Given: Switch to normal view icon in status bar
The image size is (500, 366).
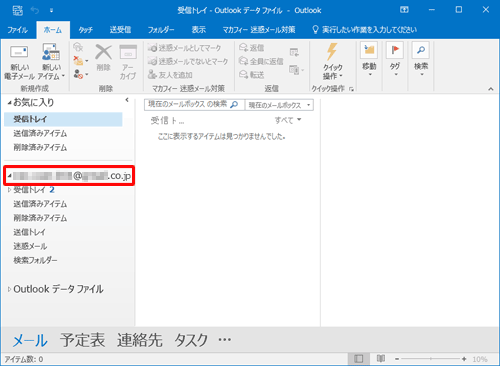Looking at the screenshot, I should pos(359,359).
